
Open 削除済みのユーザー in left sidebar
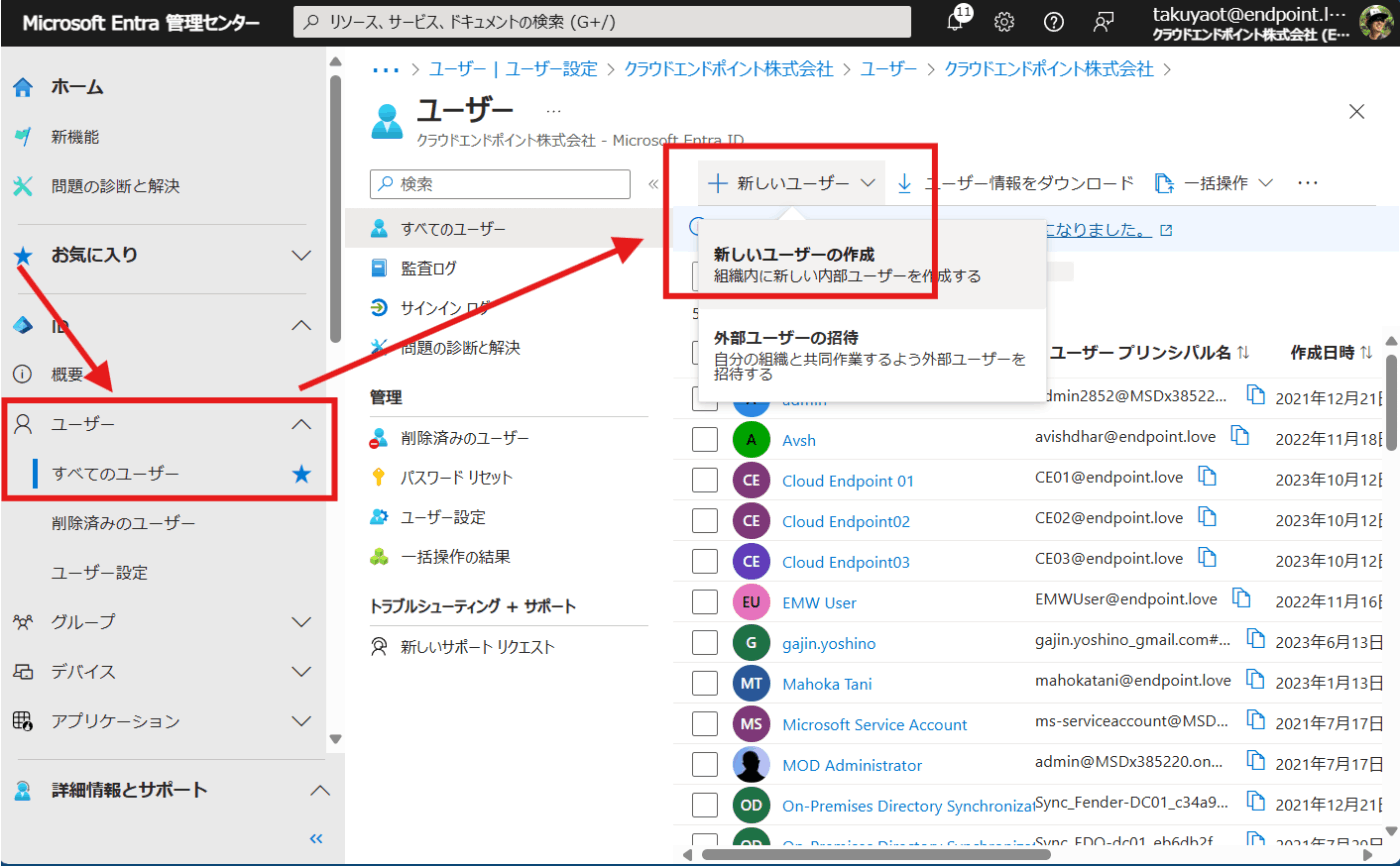coord(123,524)
